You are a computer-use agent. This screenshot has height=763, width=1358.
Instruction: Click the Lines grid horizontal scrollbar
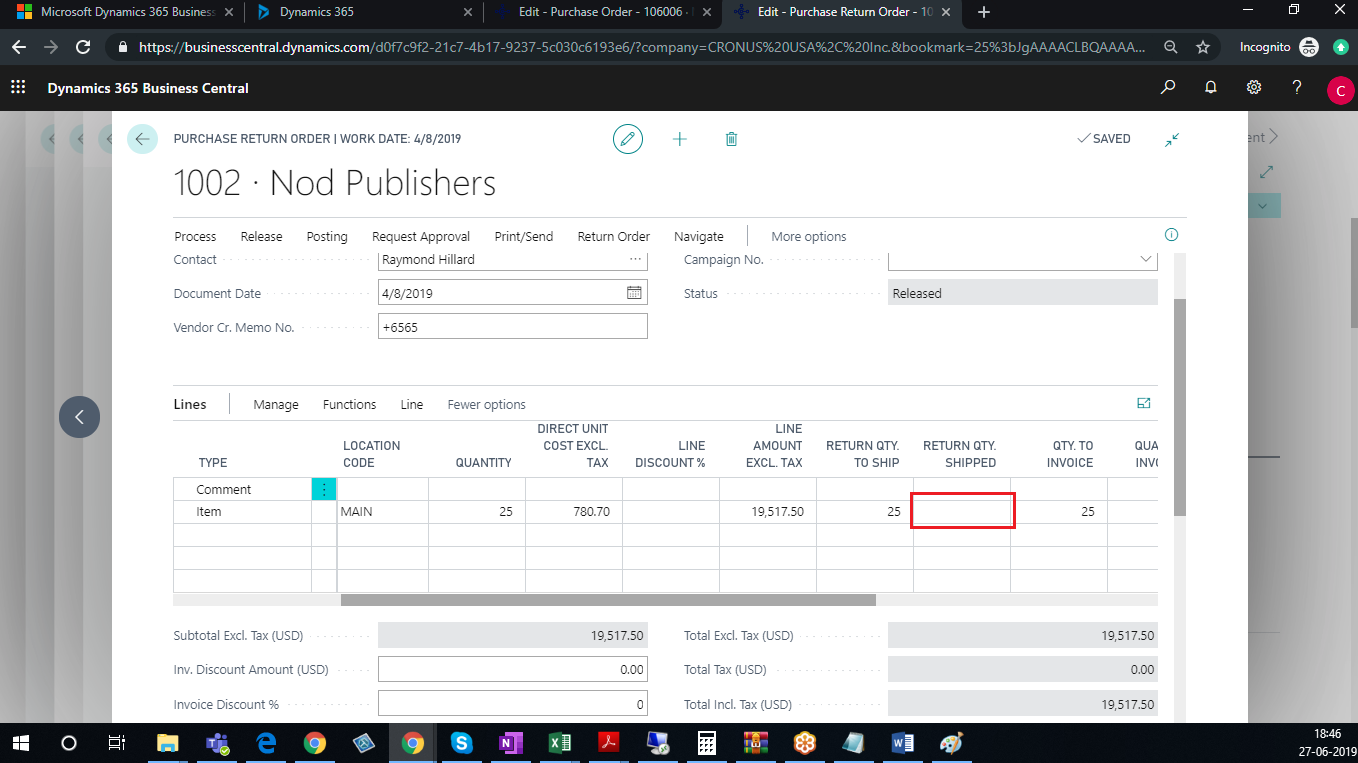[x=608, y=600]
